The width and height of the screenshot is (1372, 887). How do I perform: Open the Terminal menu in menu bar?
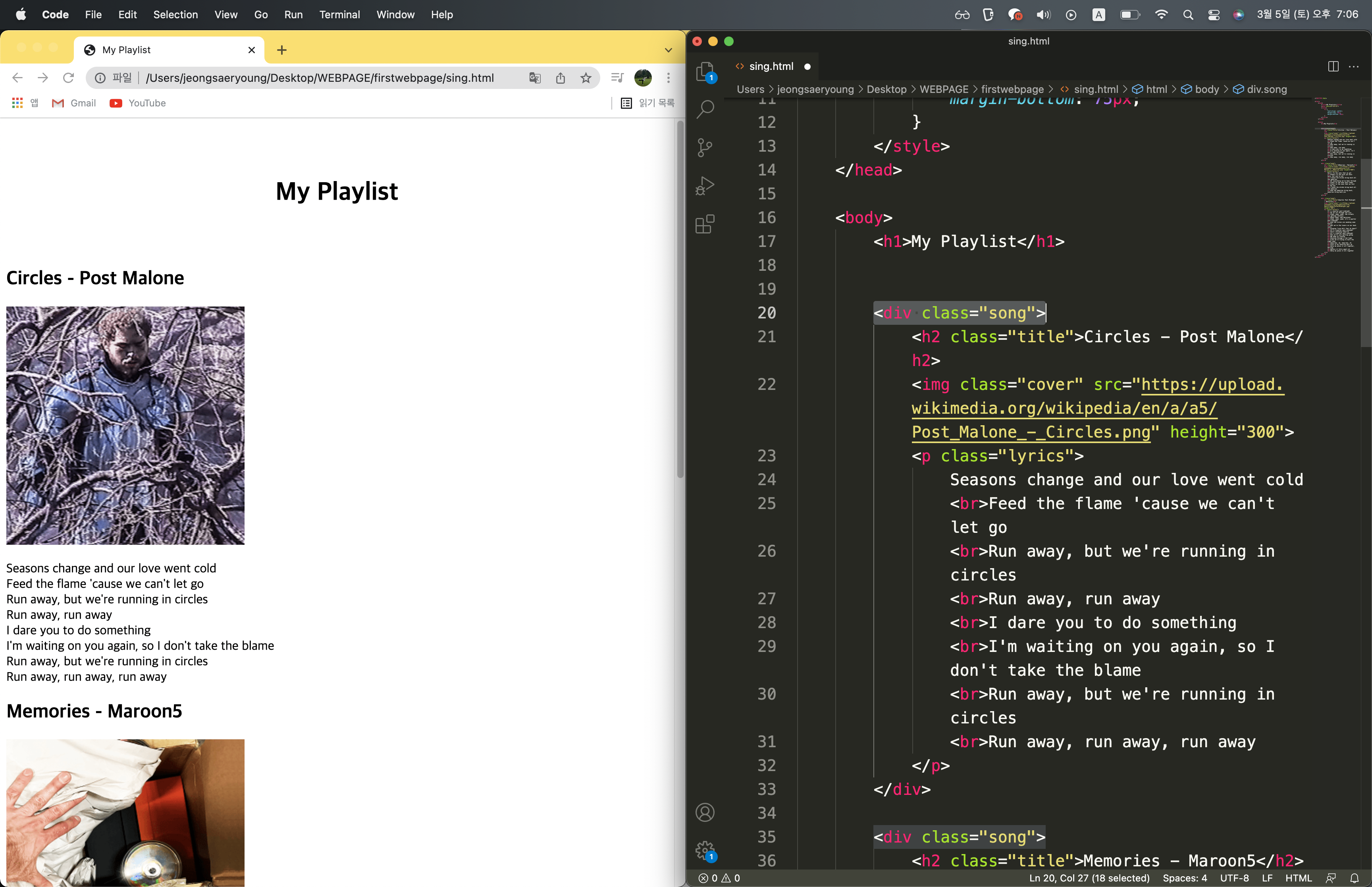coord(339,14)
